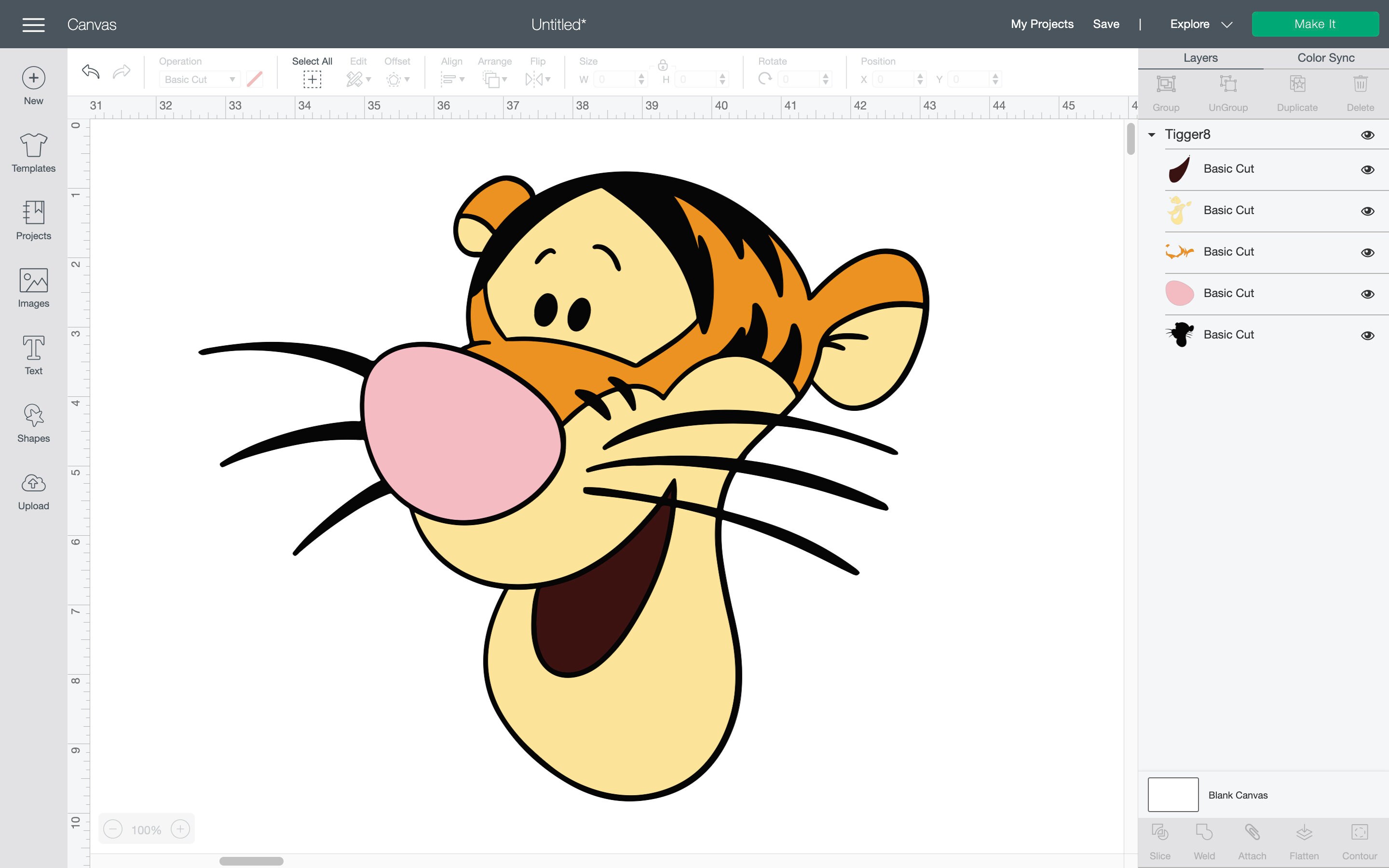Click the Width size input field
The image size is (1389, 868).
615,79
